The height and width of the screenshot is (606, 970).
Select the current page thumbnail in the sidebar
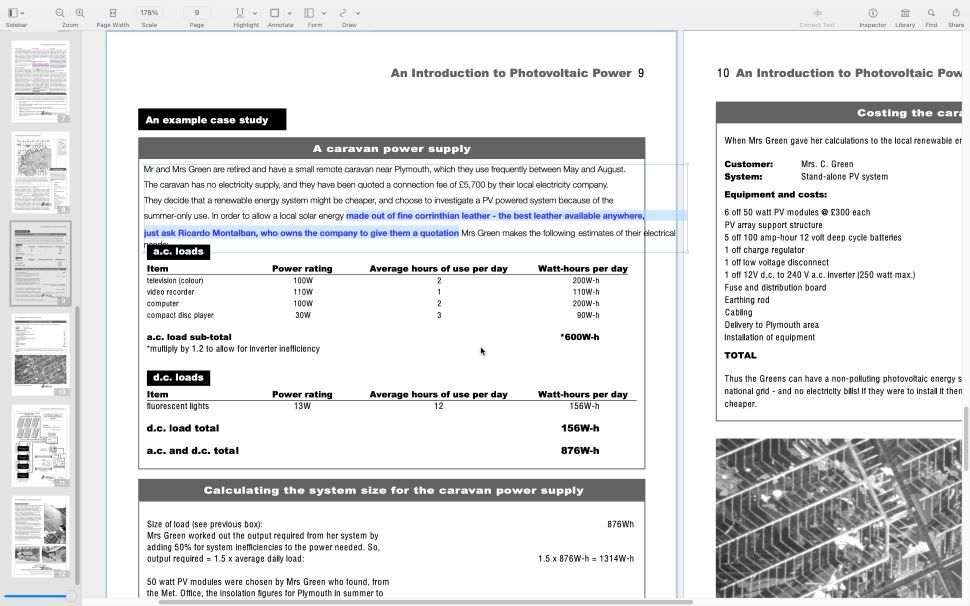[39, 262]
